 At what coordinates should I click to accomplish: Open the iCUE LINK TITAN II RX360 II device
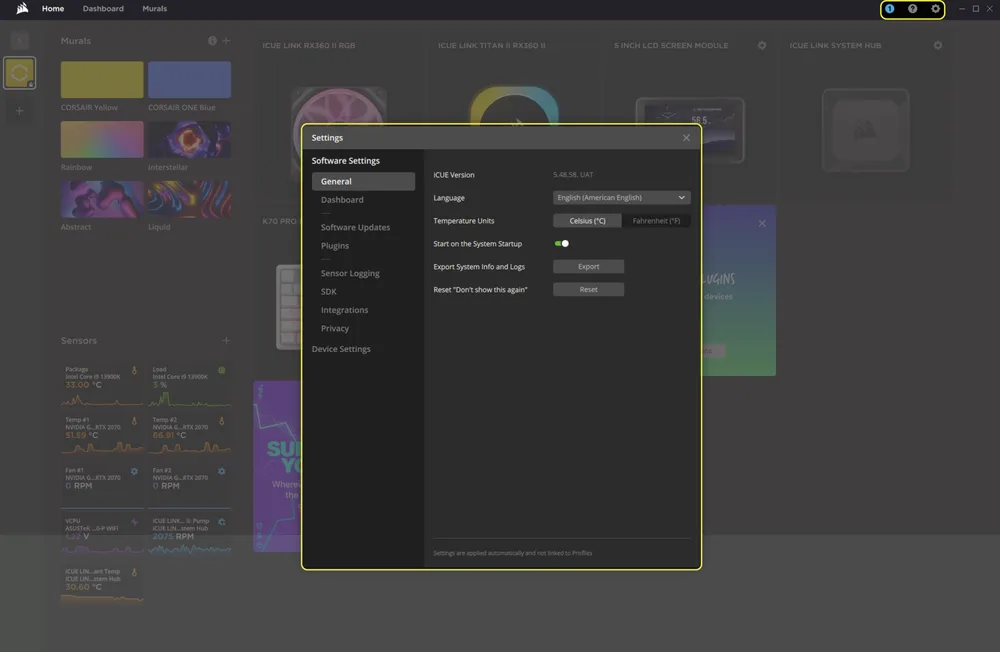514,105
